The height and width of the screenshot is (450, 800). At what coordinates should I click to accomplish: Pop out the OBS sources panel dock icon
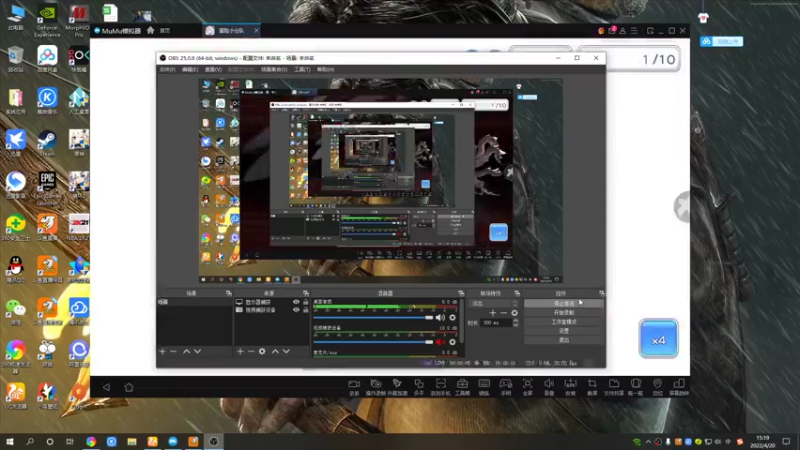click(306, 293)
